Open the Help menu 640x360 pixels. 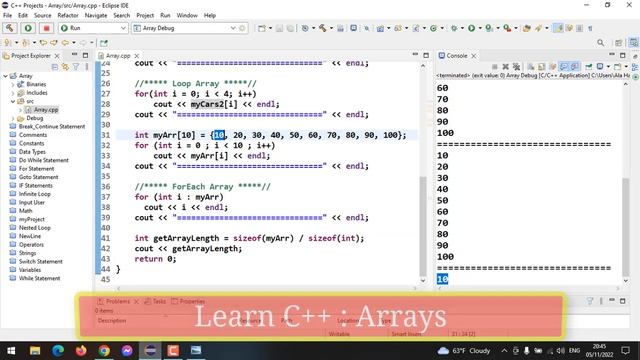(x=210, y=15)
